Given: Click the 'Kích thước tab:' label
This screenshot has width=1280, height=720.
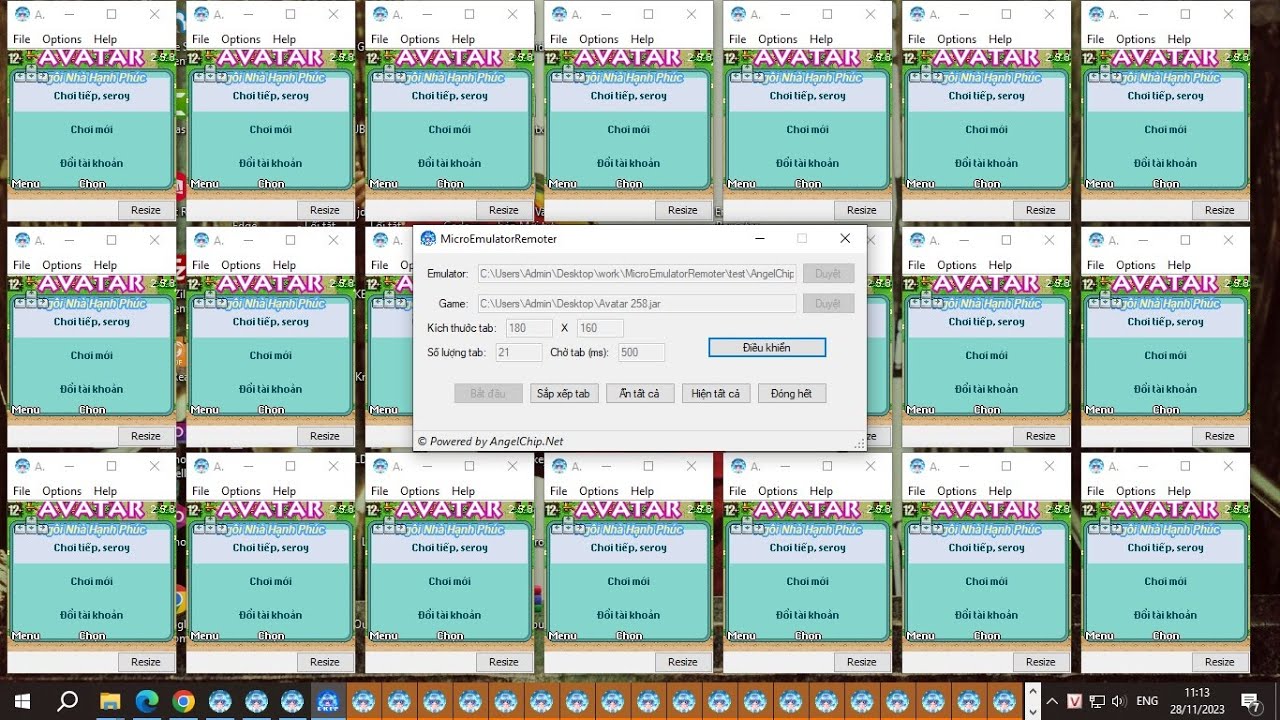Looking at the screenshot, I should point(461,328).
